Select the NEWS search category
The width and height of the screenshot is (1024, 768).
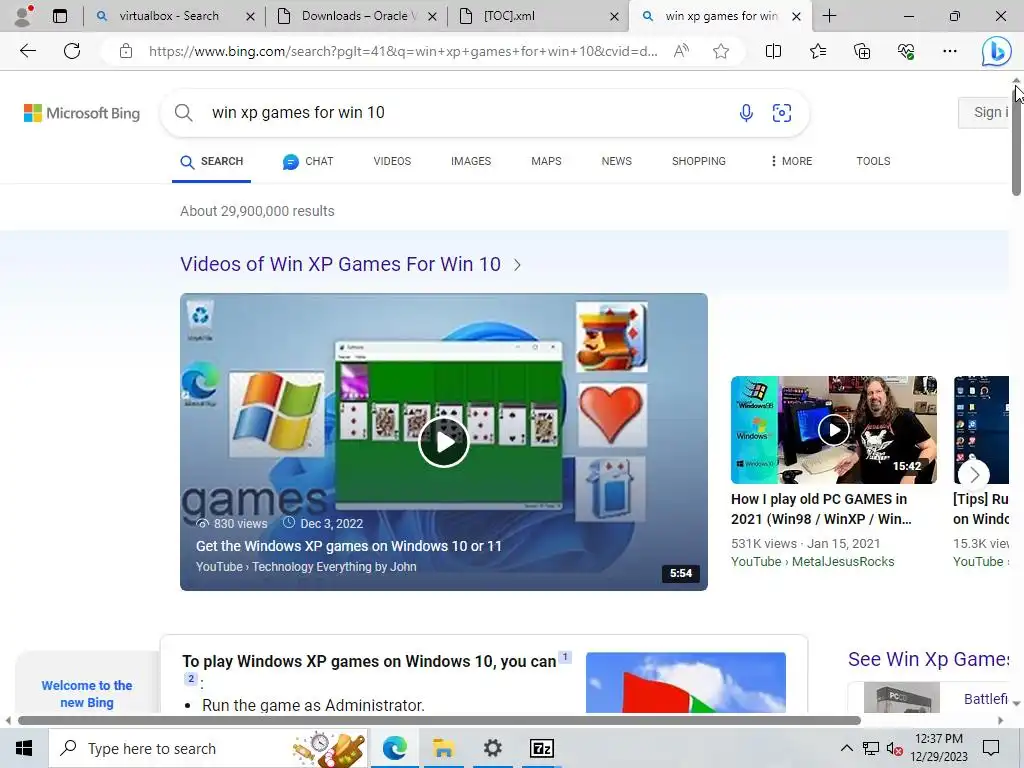tap(616, 161)
